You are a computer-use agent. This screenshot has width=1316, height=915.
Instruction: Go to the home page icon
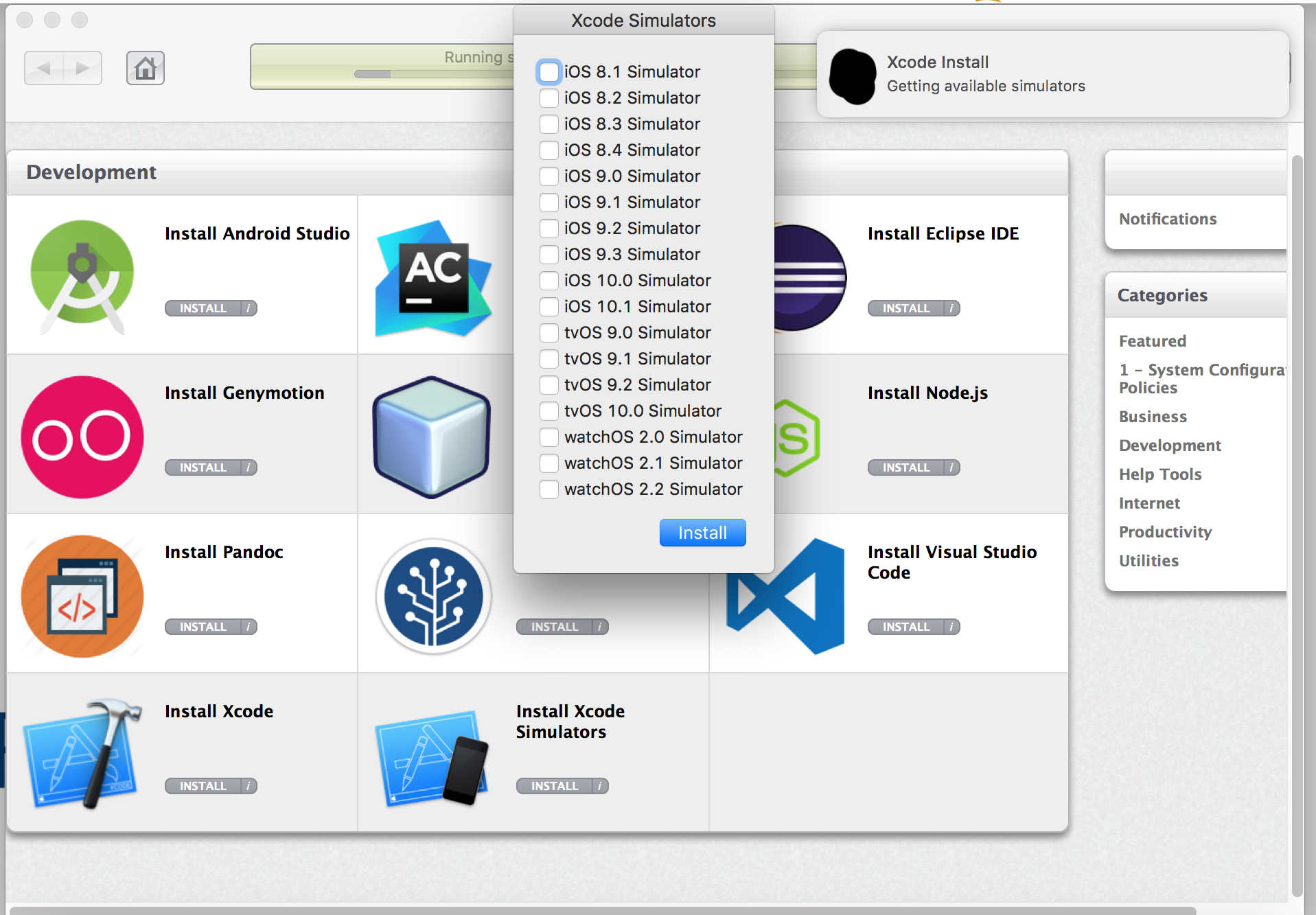146,68
